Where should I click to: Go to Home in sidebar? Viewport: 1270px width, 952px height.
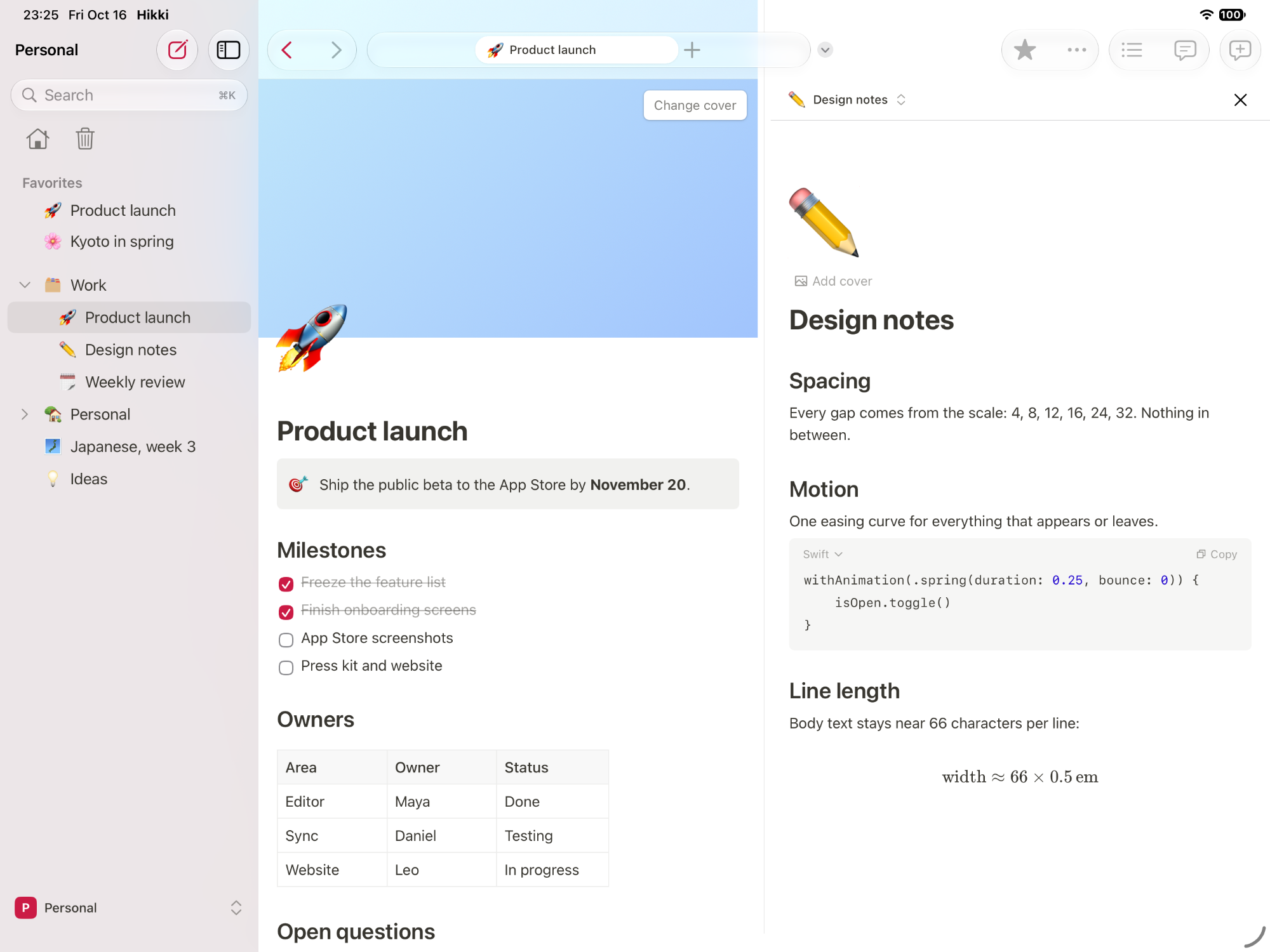[37, 138]
